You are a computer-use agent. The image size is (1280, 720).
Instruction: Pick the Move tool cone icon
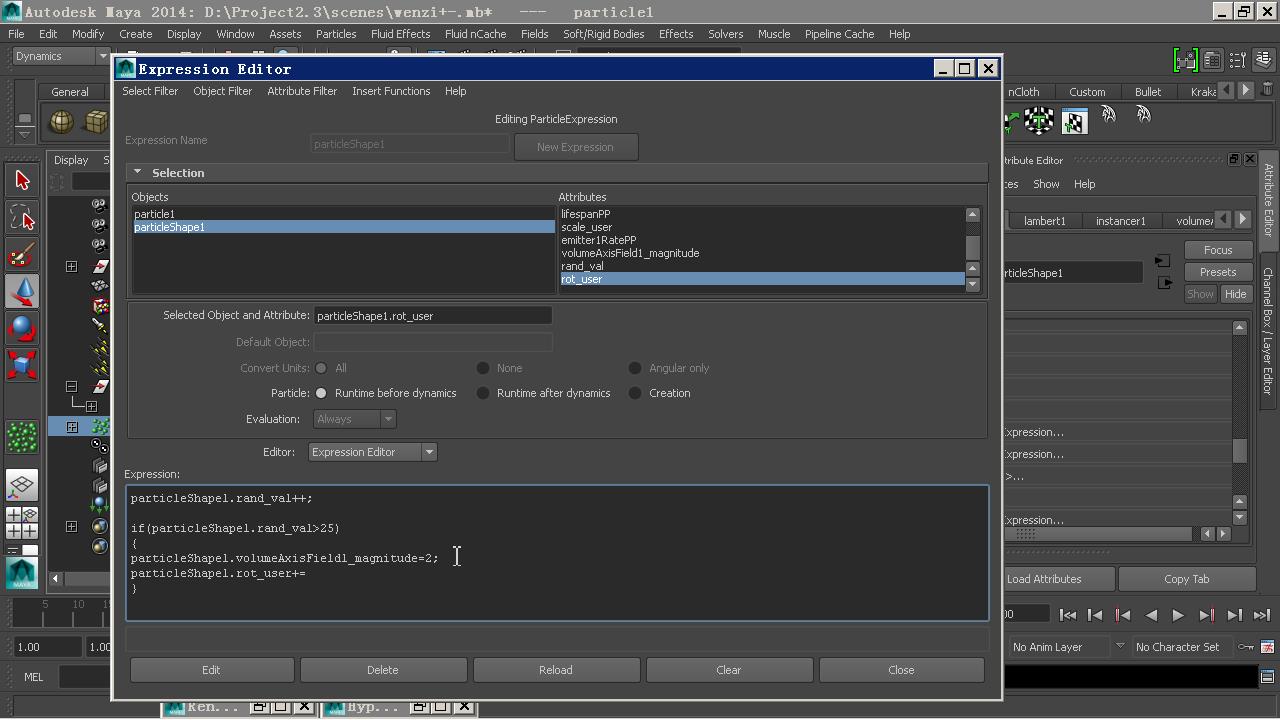[22, 291]
